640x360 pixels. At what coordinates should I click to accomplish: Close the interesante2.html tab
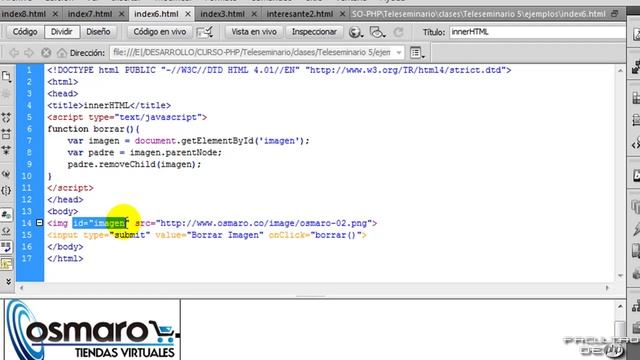click(342, 14)
